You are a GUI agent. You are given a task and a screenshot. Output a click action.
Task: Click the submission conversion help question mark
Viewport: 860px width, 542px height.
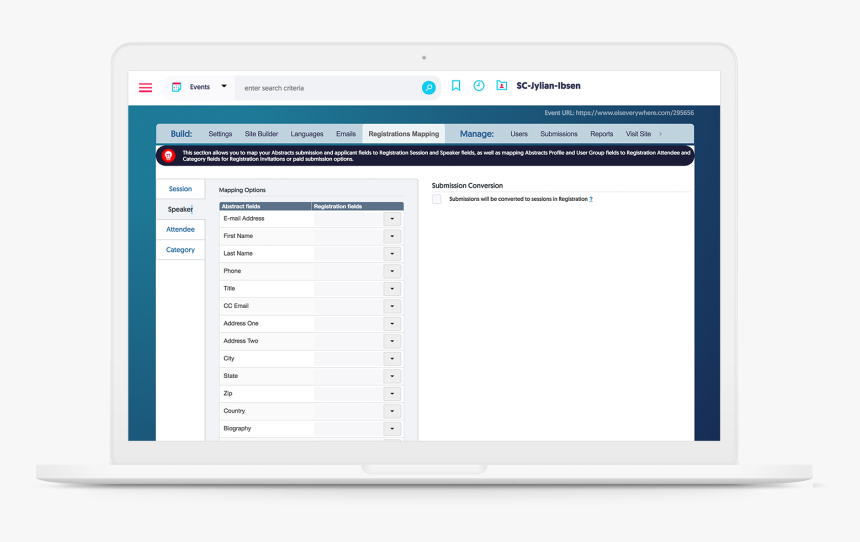591,199
